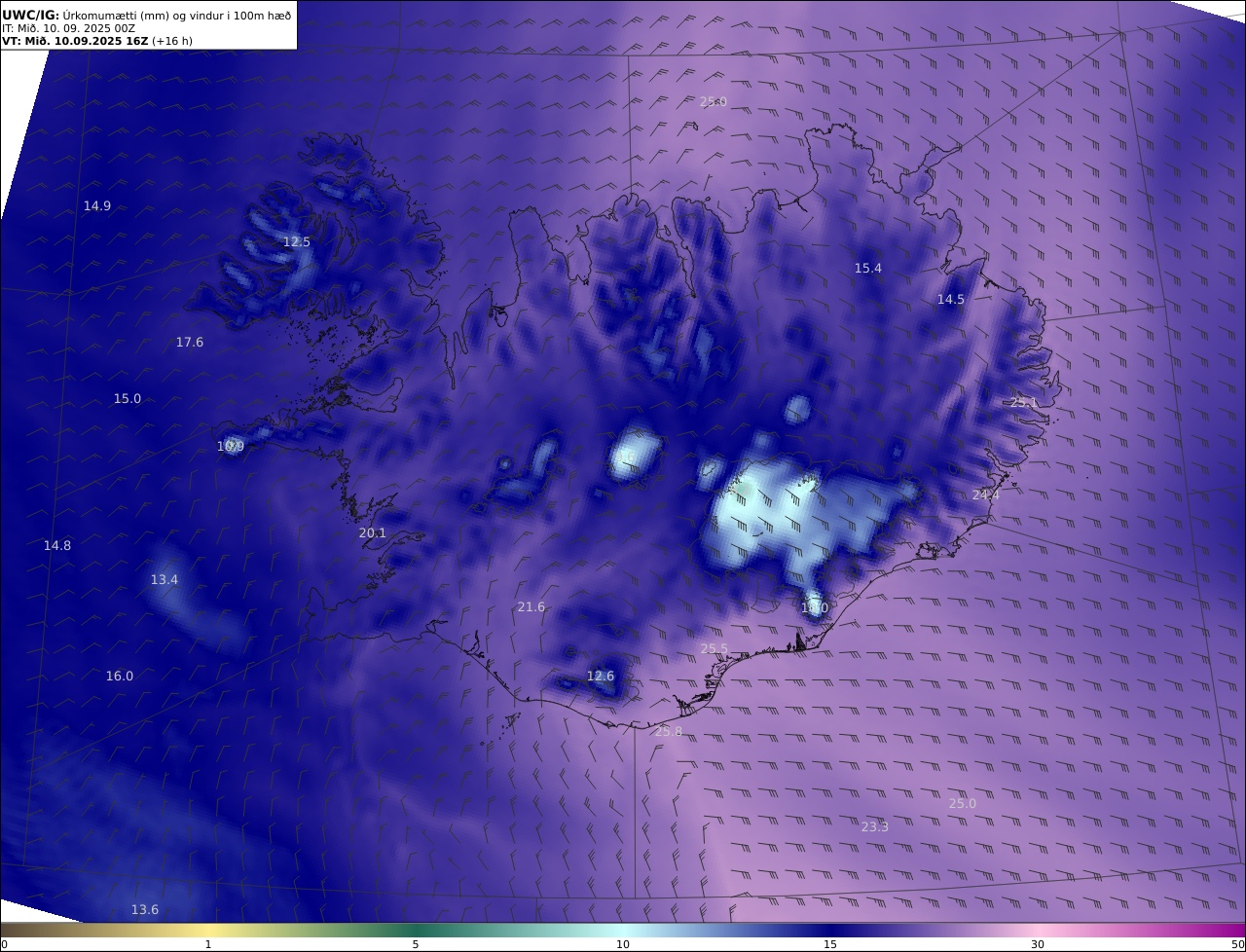The height and width of the screenshot is (952, 1246).
Task: Click the 25.8 value label
Action: pos(668,732)
